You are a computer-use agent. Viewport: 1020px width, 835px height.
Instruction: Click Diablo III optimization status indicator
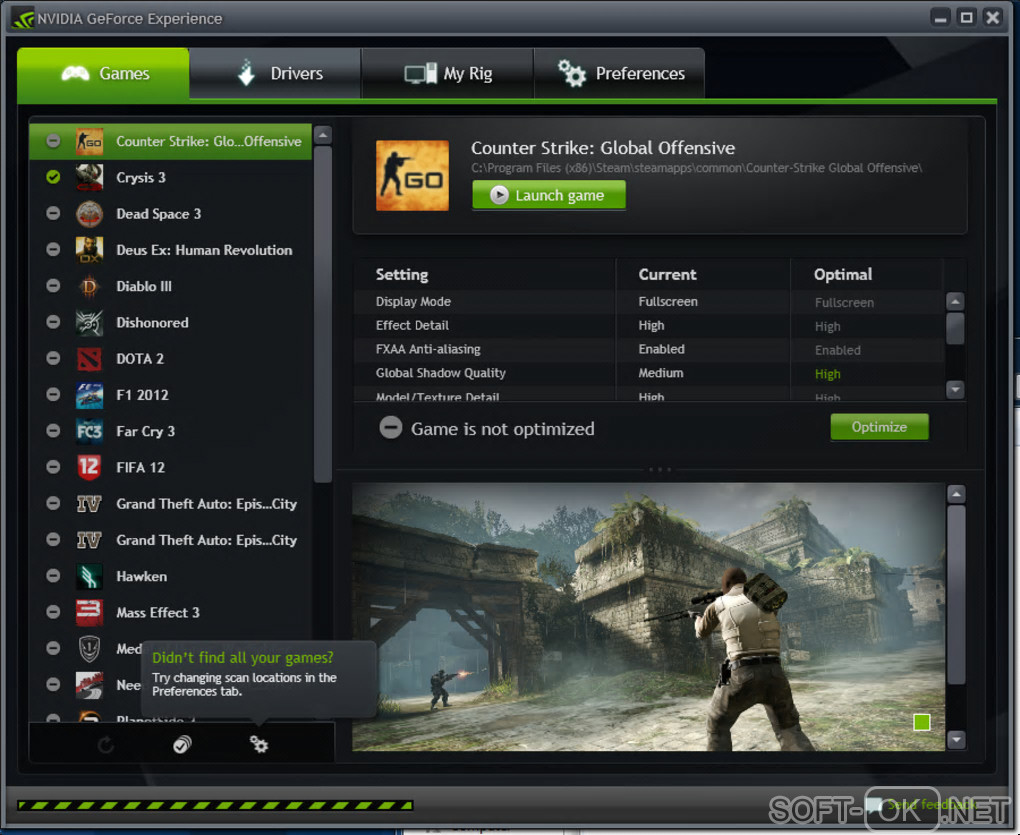point(53,286)
